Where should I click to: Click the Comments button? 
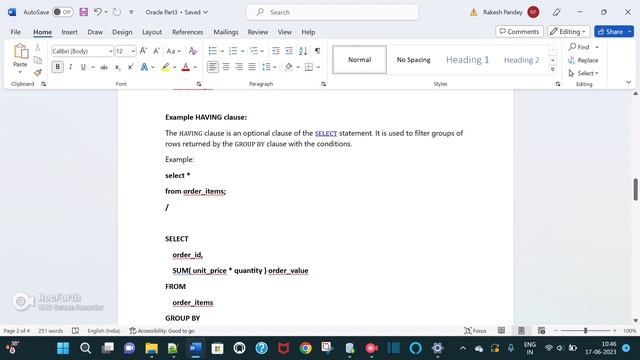click(x=519, y=31)
